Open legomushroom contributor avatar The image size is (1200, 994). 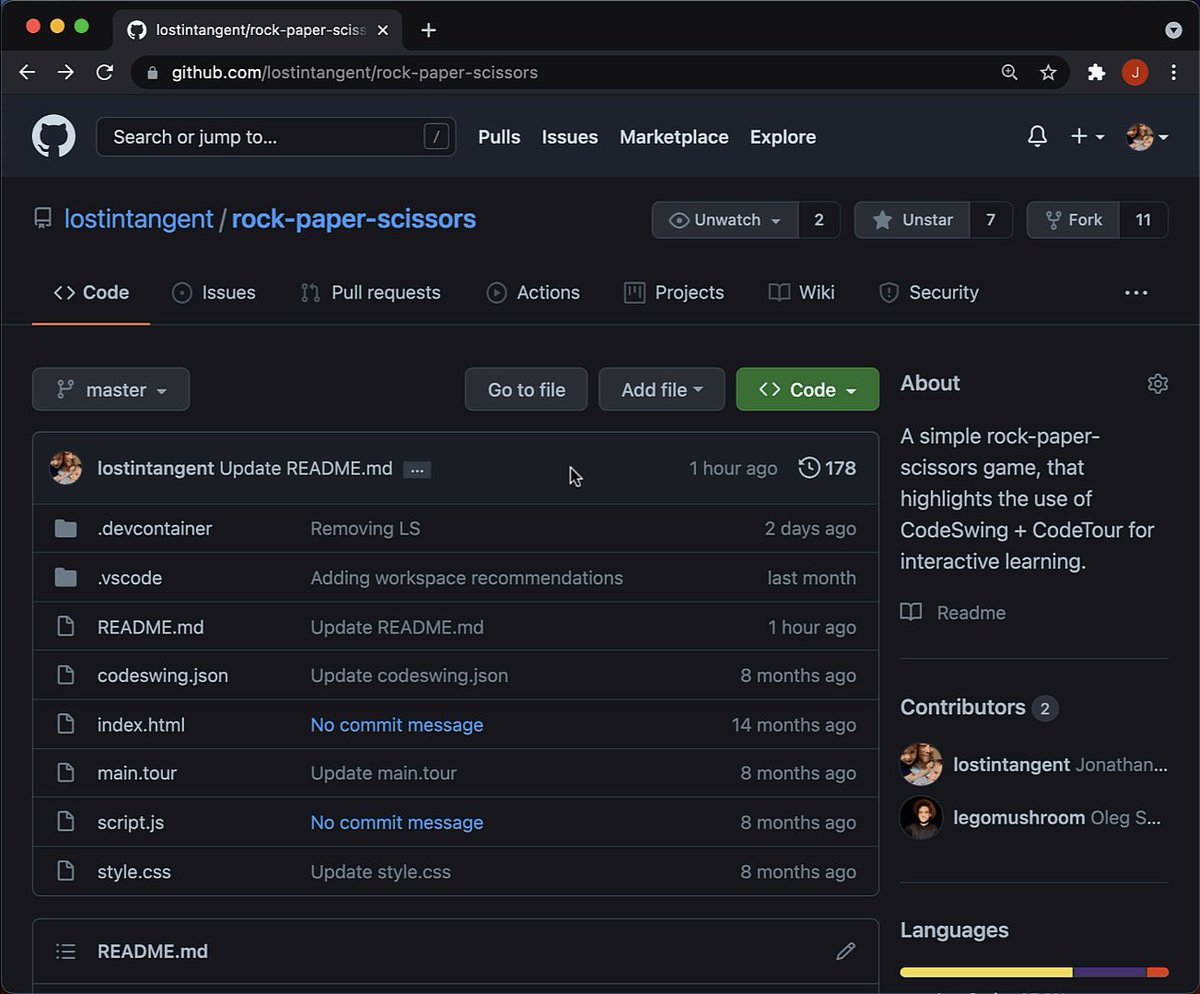click(x=921, y=817)
